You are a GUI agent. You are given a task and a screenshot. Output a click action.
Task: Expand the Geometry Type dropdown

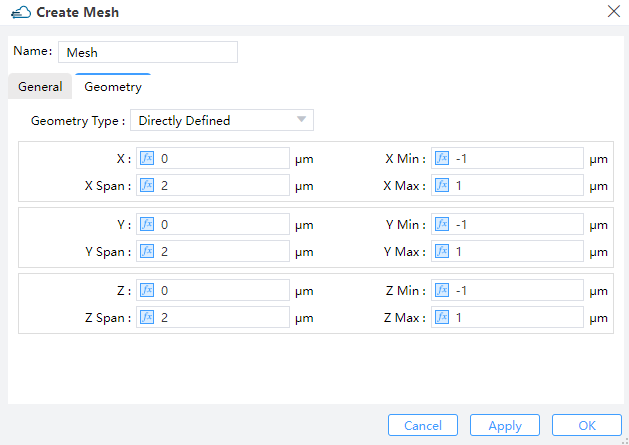click(x=222, y=120)
